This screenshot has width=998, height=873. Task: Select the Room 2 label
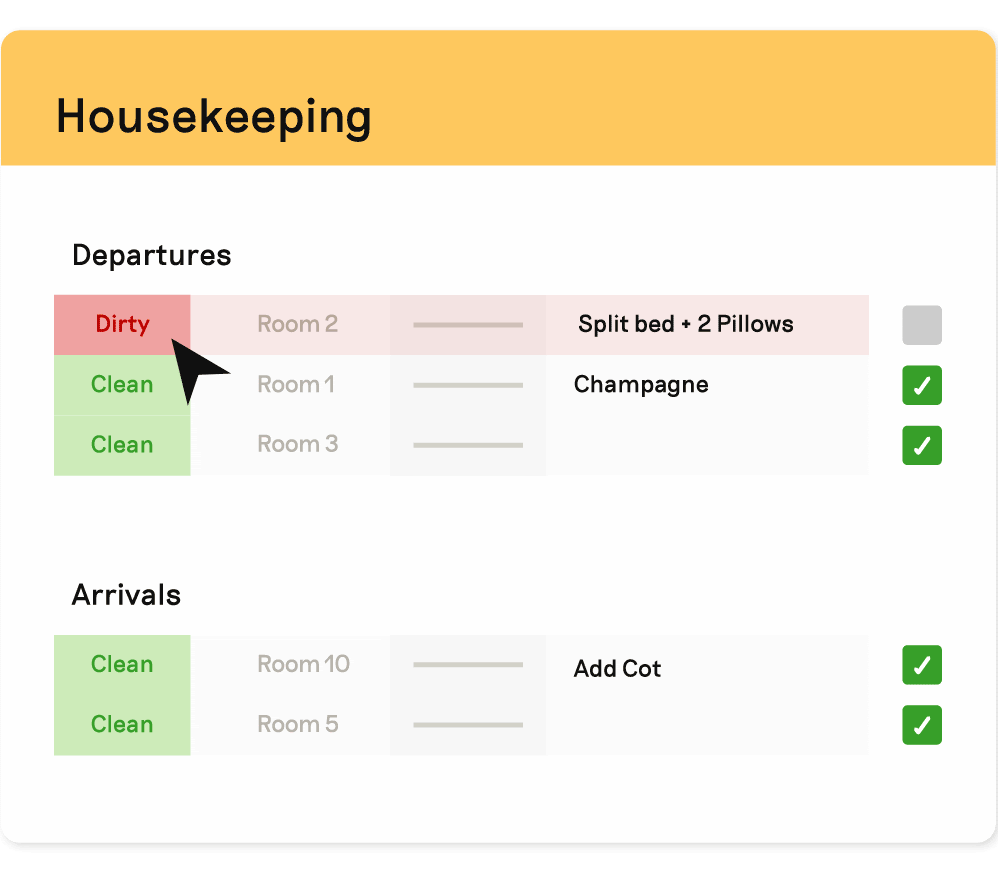pos(297,324)
